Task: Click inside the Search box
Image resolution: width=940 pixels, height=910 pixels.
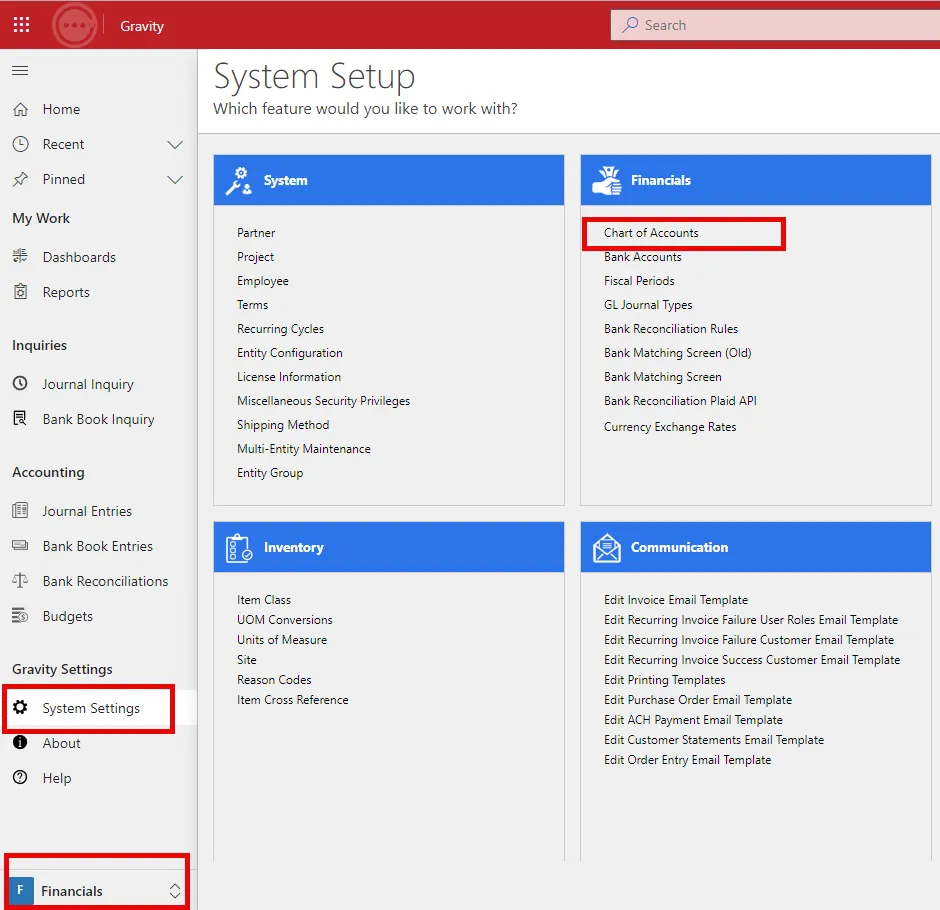Action: pos(775,25)
